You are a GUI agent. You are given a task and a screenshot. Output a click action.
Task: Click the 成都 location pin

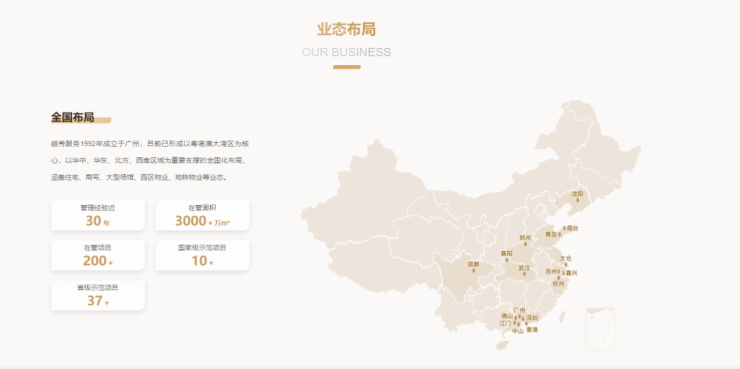(x=473, y=270)
